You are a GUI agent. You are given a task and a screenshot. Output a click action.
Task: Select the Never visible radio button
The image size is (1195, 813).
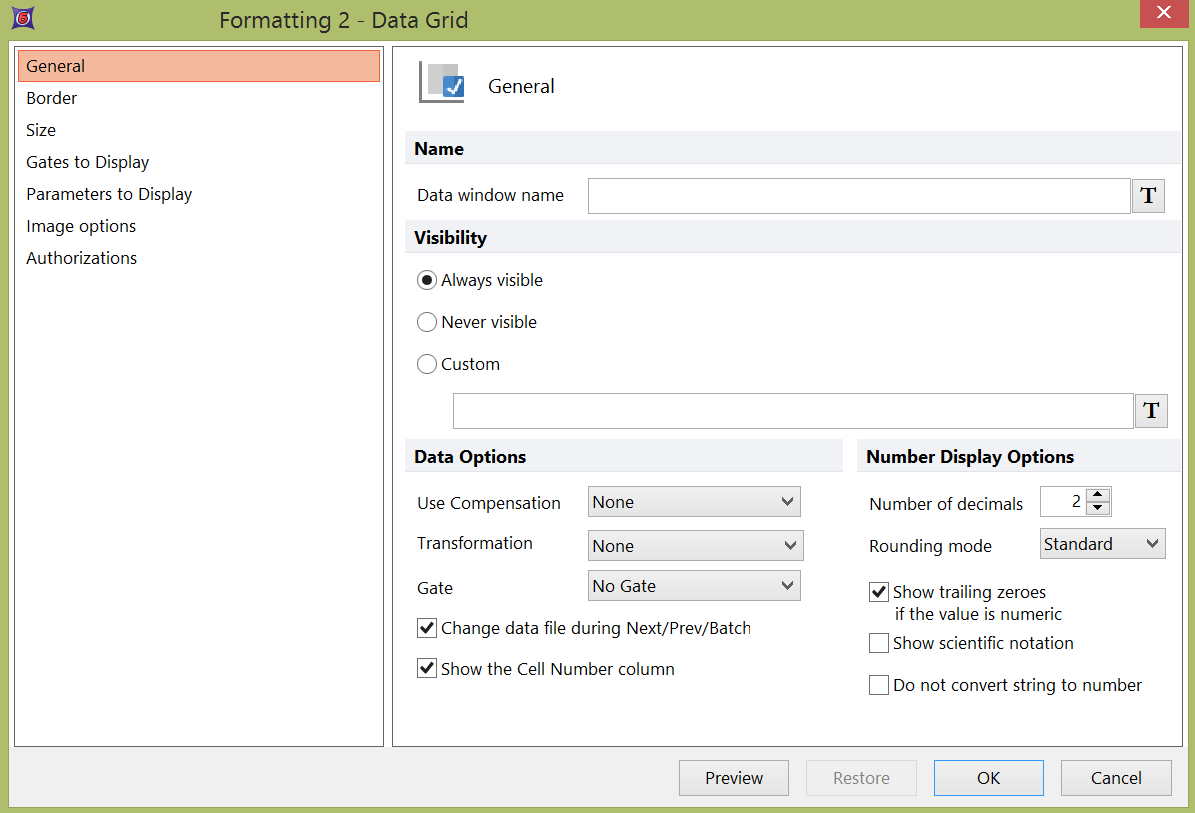(427, 322)
